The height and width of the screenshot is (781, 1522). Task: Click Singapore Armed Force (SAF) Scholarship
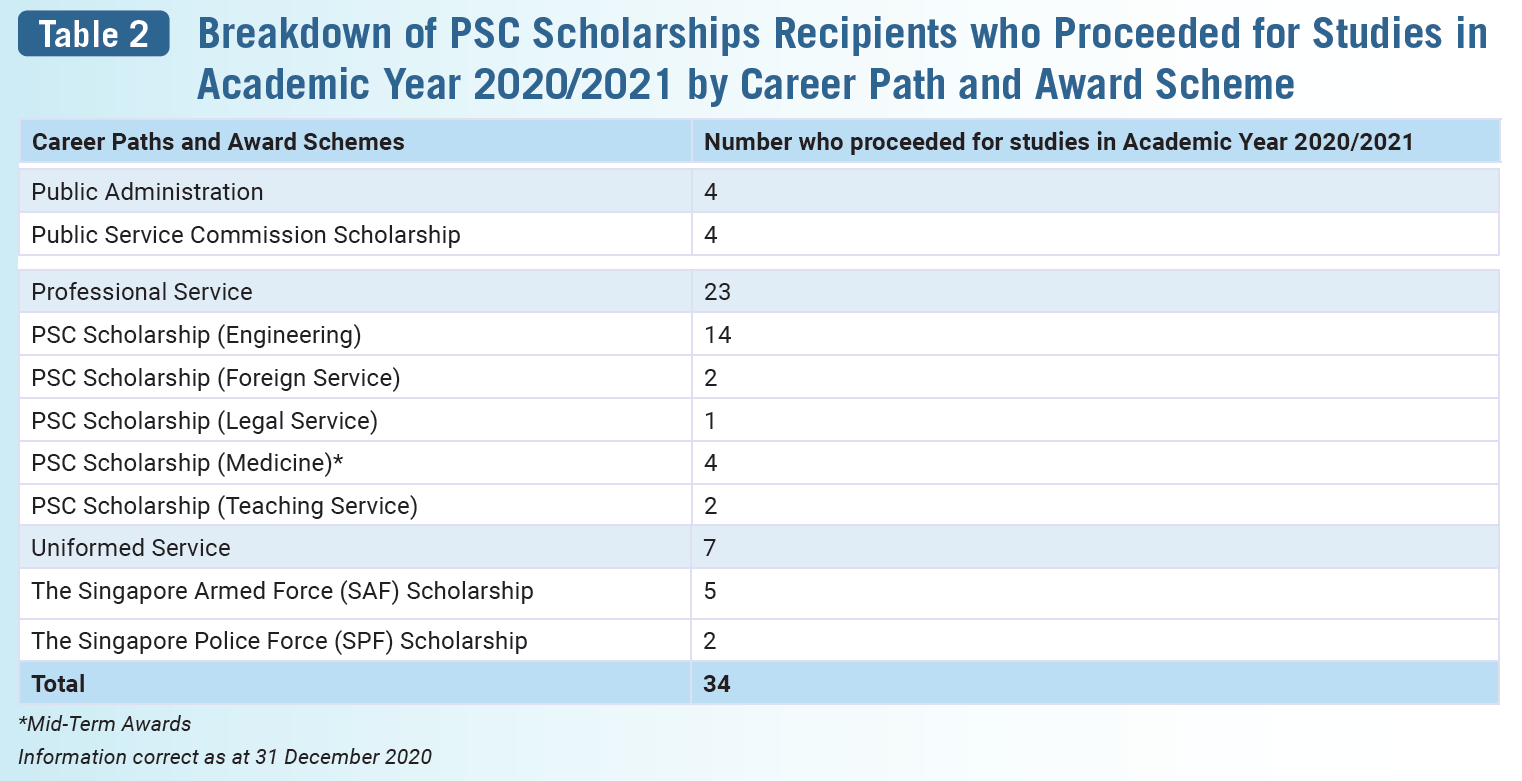coord(283,591)
